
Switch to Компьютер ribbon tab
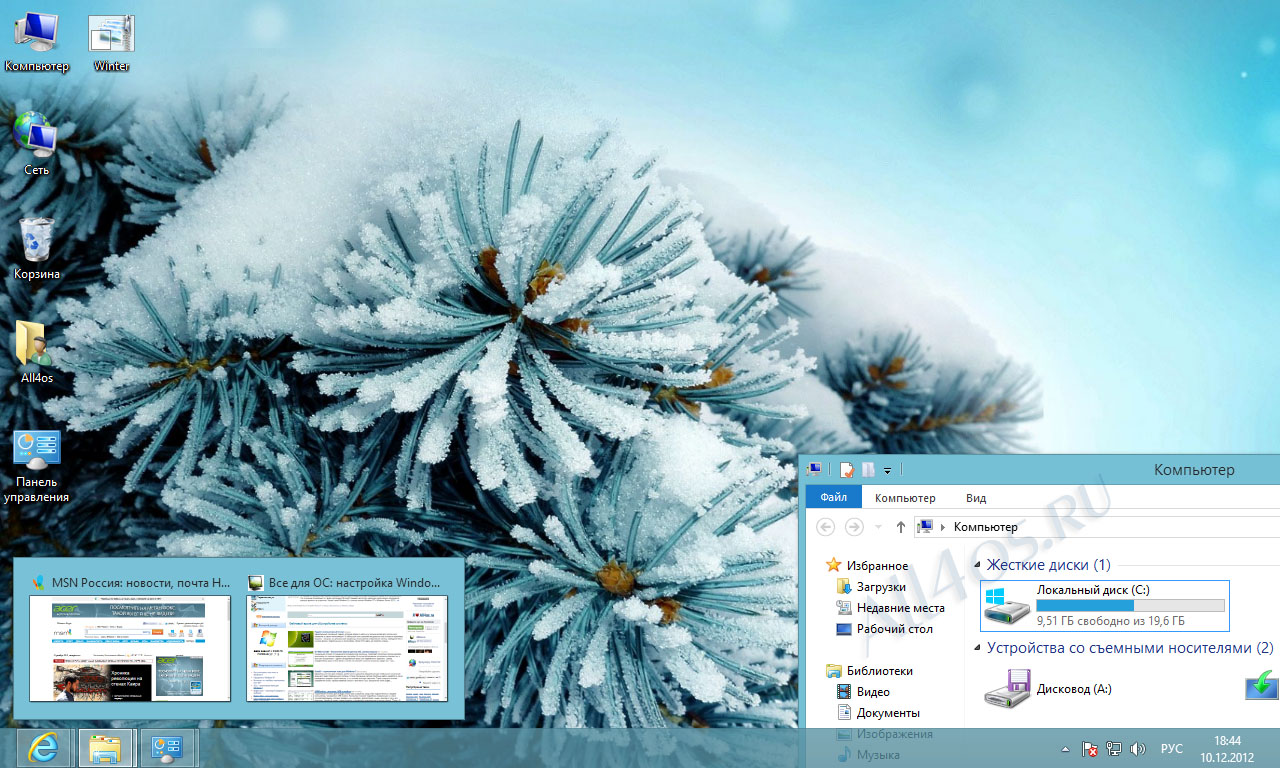pos(905,498)
